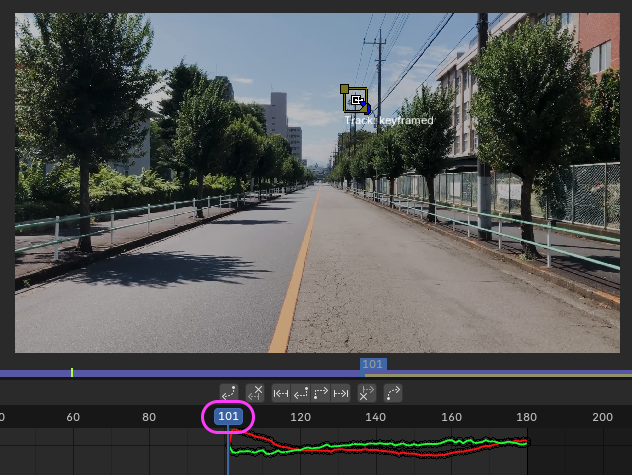Jump to frame 80 on the graph ruler
This screenshot has width=632, height=475.
pos(149,417)
